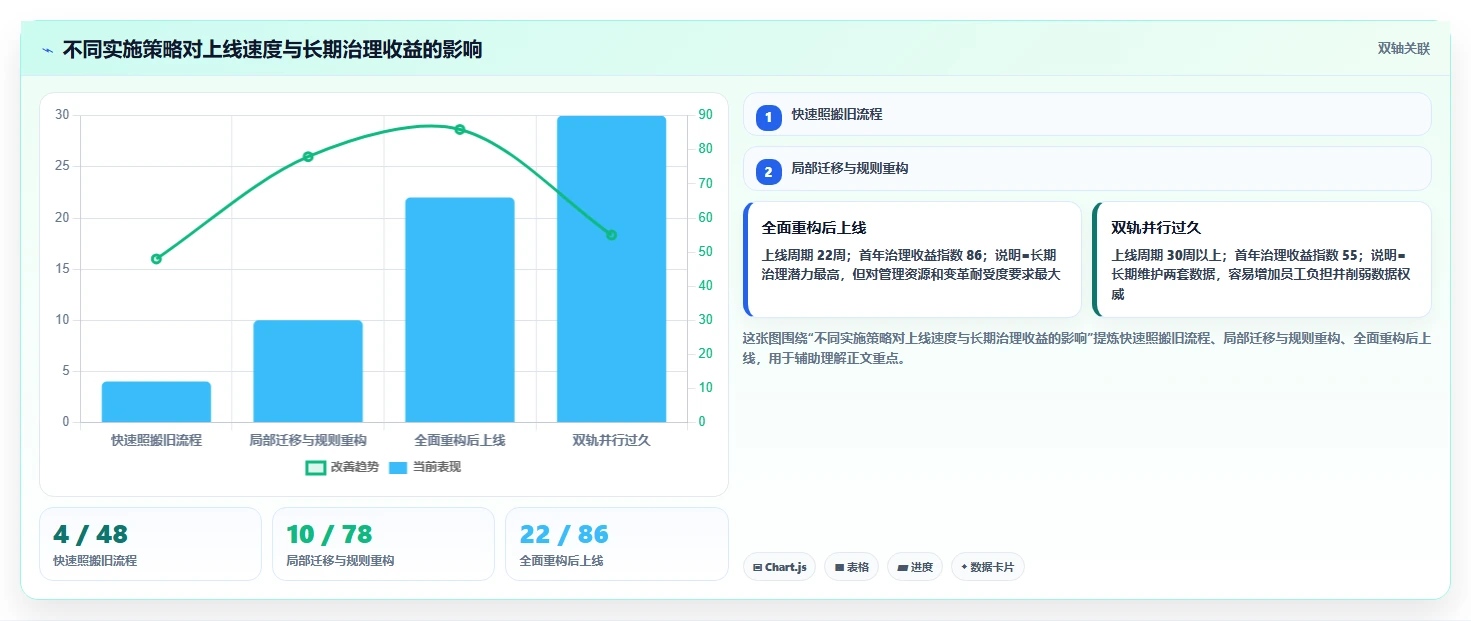
Task: Click the blue bar for 局部迁移与规则重构
Action: point(308,371)
